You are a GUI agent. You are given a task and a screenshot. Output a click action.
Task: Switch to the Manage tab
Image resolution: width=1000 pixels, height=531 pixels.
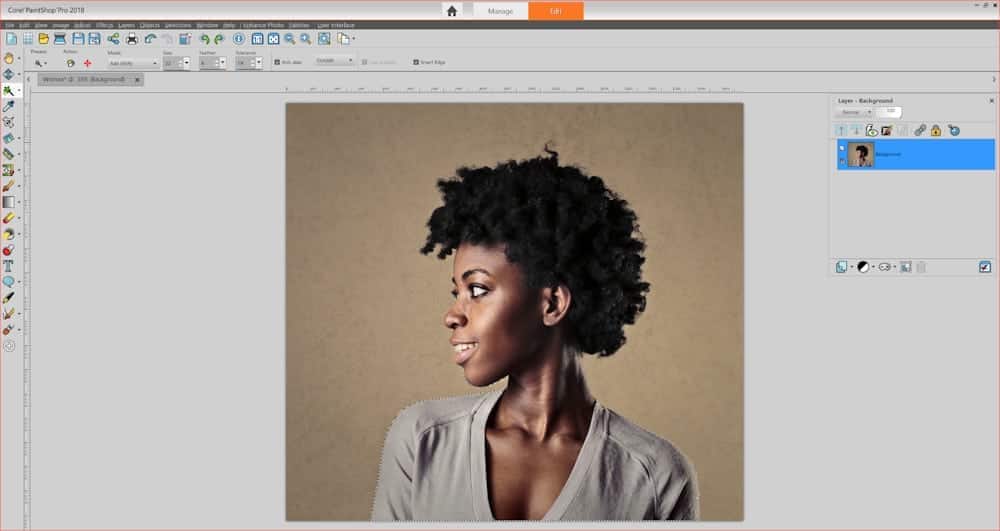499,11
